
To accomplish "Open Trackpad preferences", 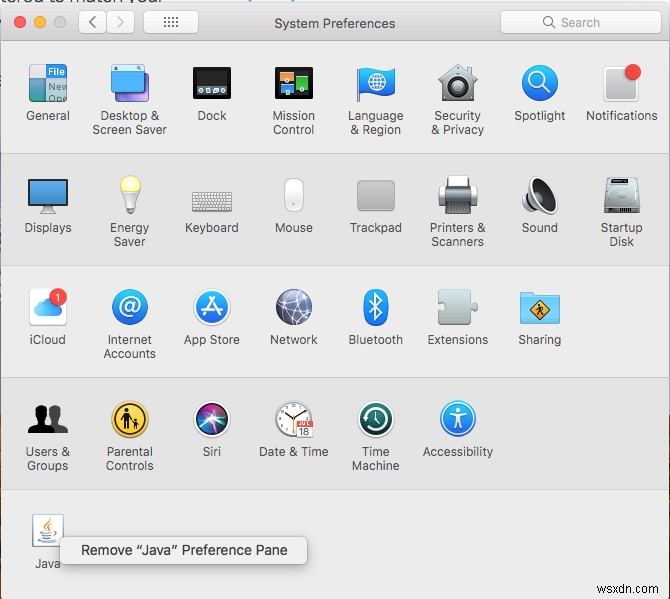I will pos(376,196).
